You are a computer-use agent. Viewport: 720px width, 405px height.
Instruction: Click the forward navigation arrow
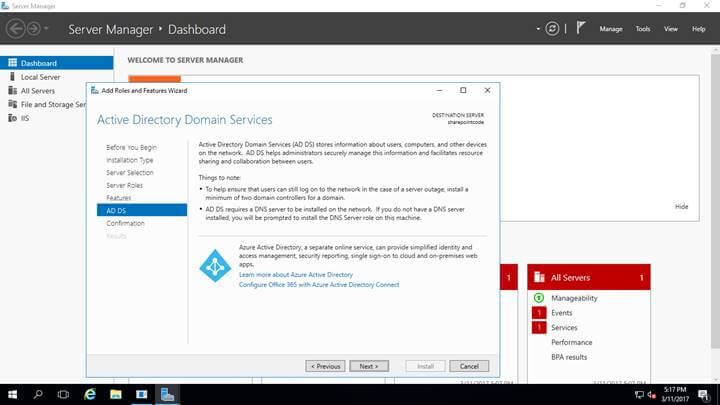click(34, 29)
